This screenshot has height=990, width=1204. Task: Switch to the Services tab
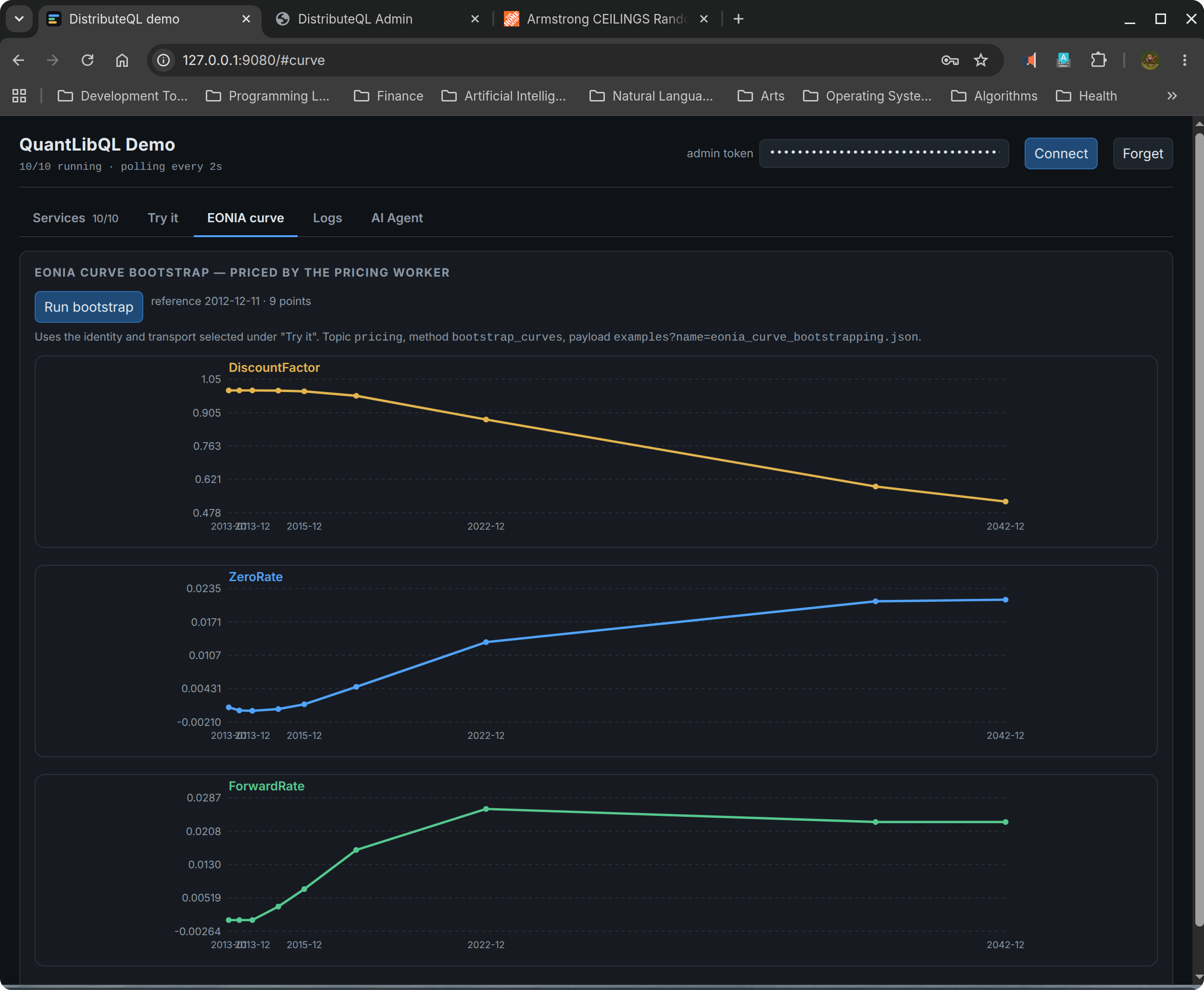(x=75, y=218)
